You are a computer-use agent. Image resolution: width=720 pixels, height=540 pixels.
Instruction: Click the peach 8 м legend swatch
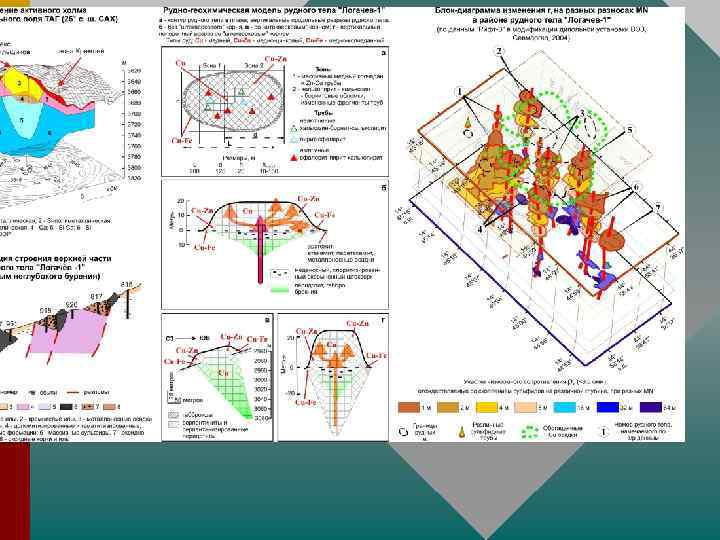525,407
